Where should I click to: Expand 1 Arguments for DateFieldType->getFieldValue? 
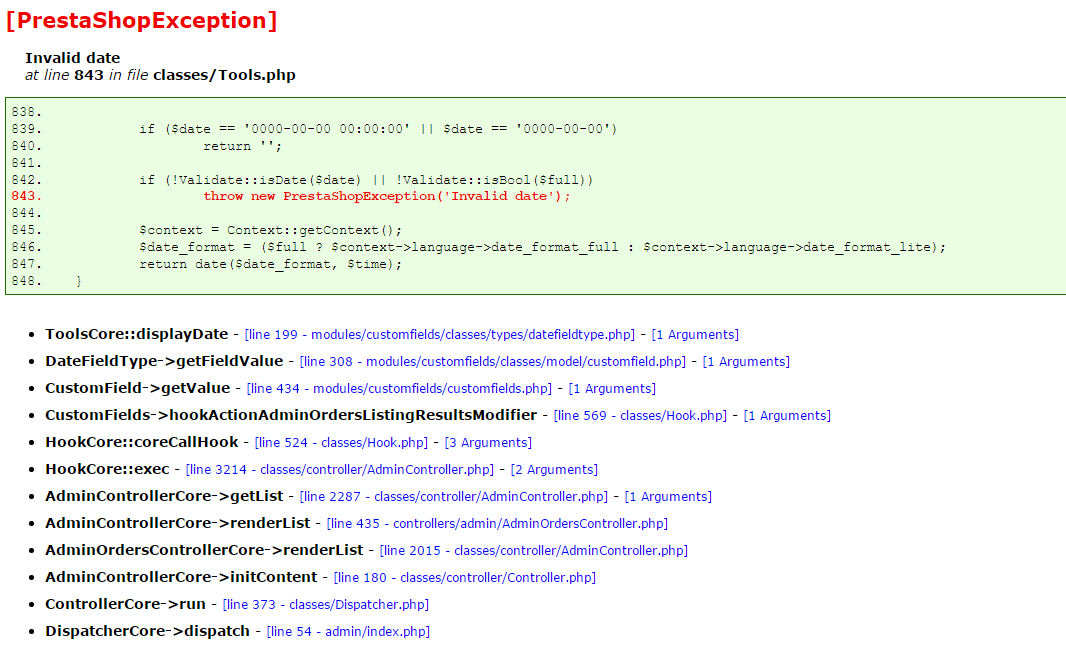point(746,362)
